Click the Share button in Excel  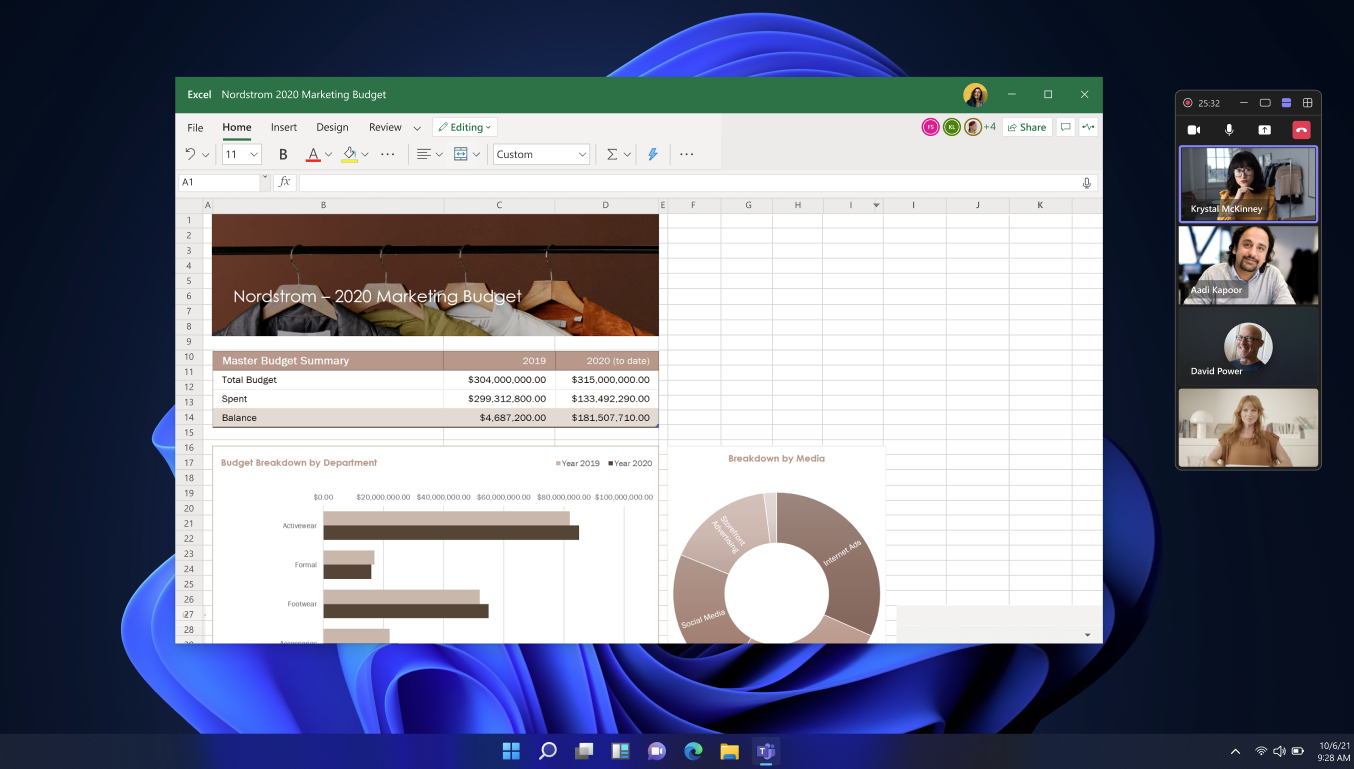pyautogui.click(x=1026, y=127)
